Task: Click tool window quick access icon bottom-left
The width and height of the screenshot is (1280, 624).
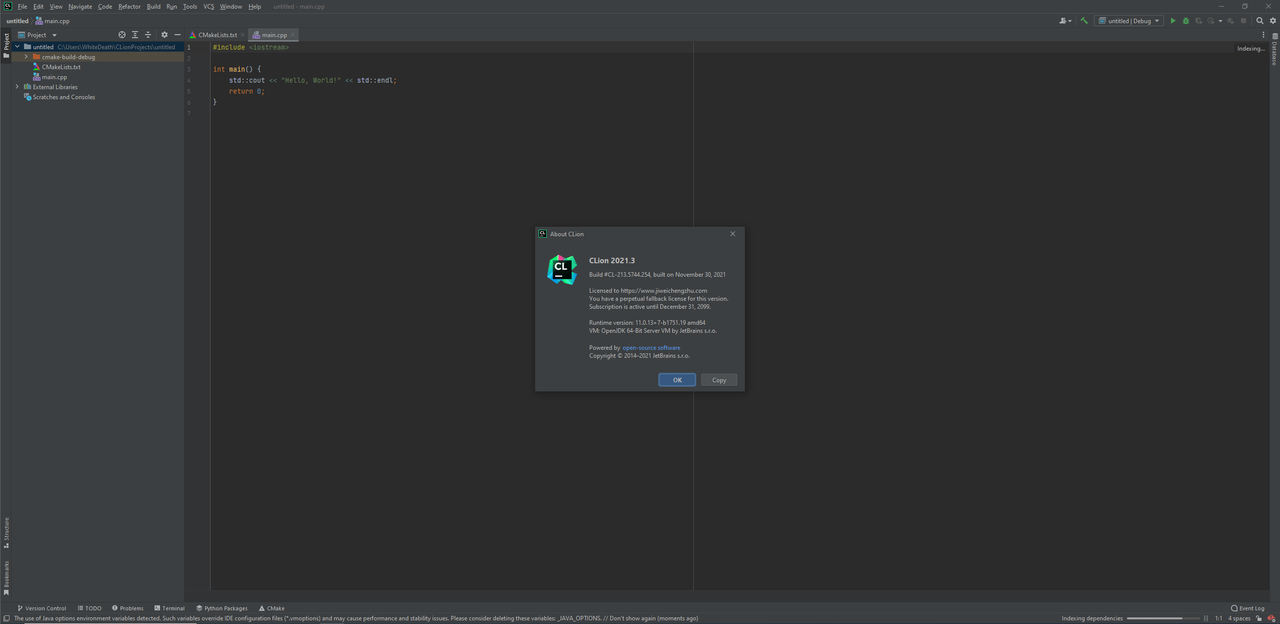Action: (x=6, y=618)
